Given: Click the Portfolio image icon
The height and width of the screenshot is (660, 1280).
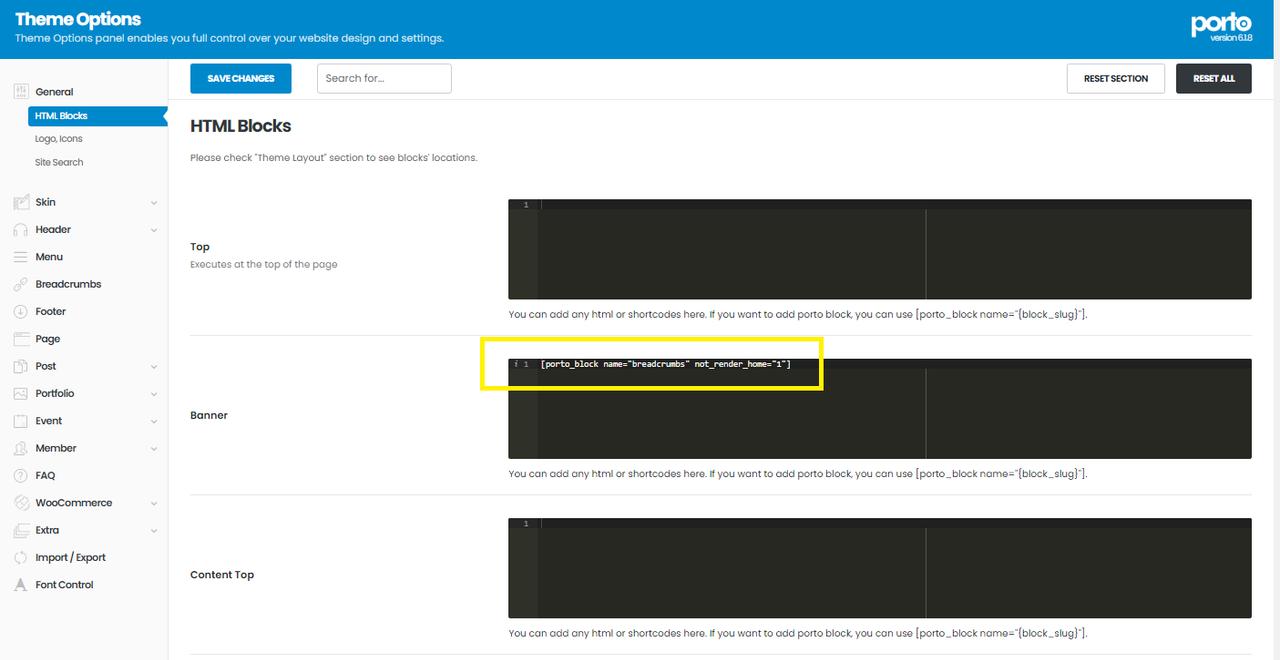Looking at the screenshot, I should point(21,393).
